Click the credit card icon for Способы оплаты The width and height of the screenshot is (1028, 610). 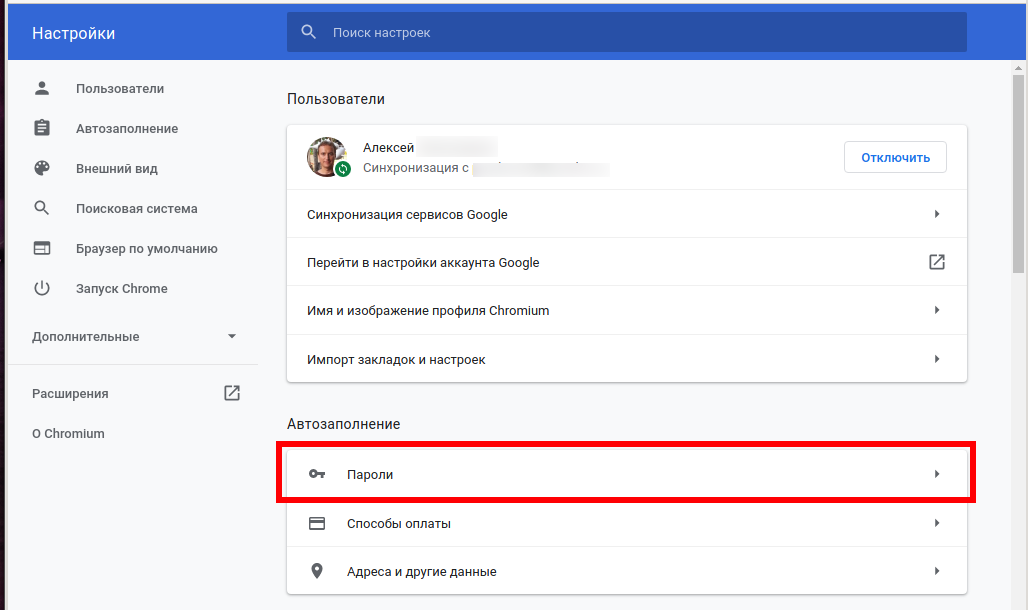tap(317, 523)
